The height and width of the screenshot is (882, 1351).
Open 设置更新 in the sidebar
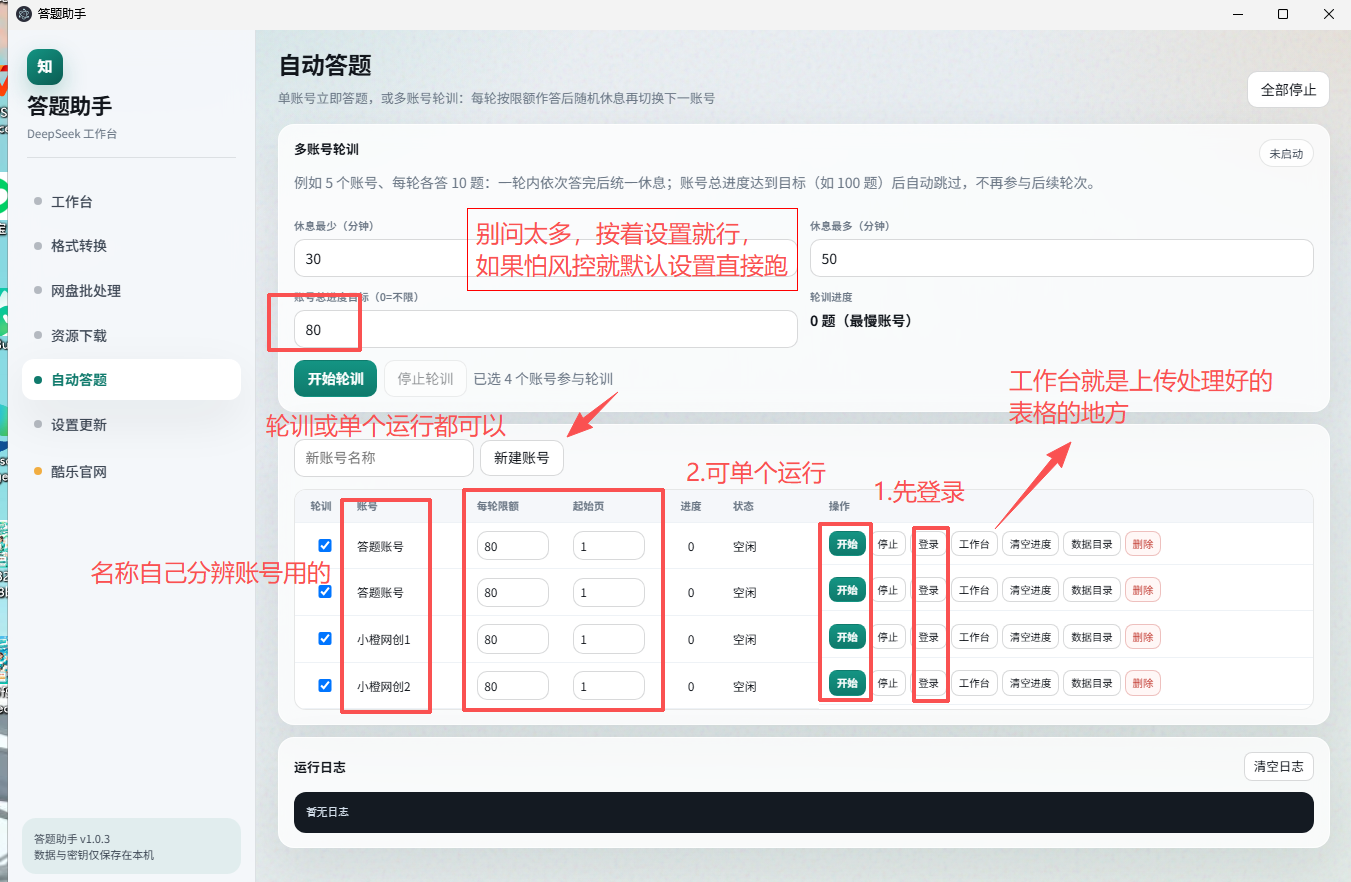[x=131, y=425]
